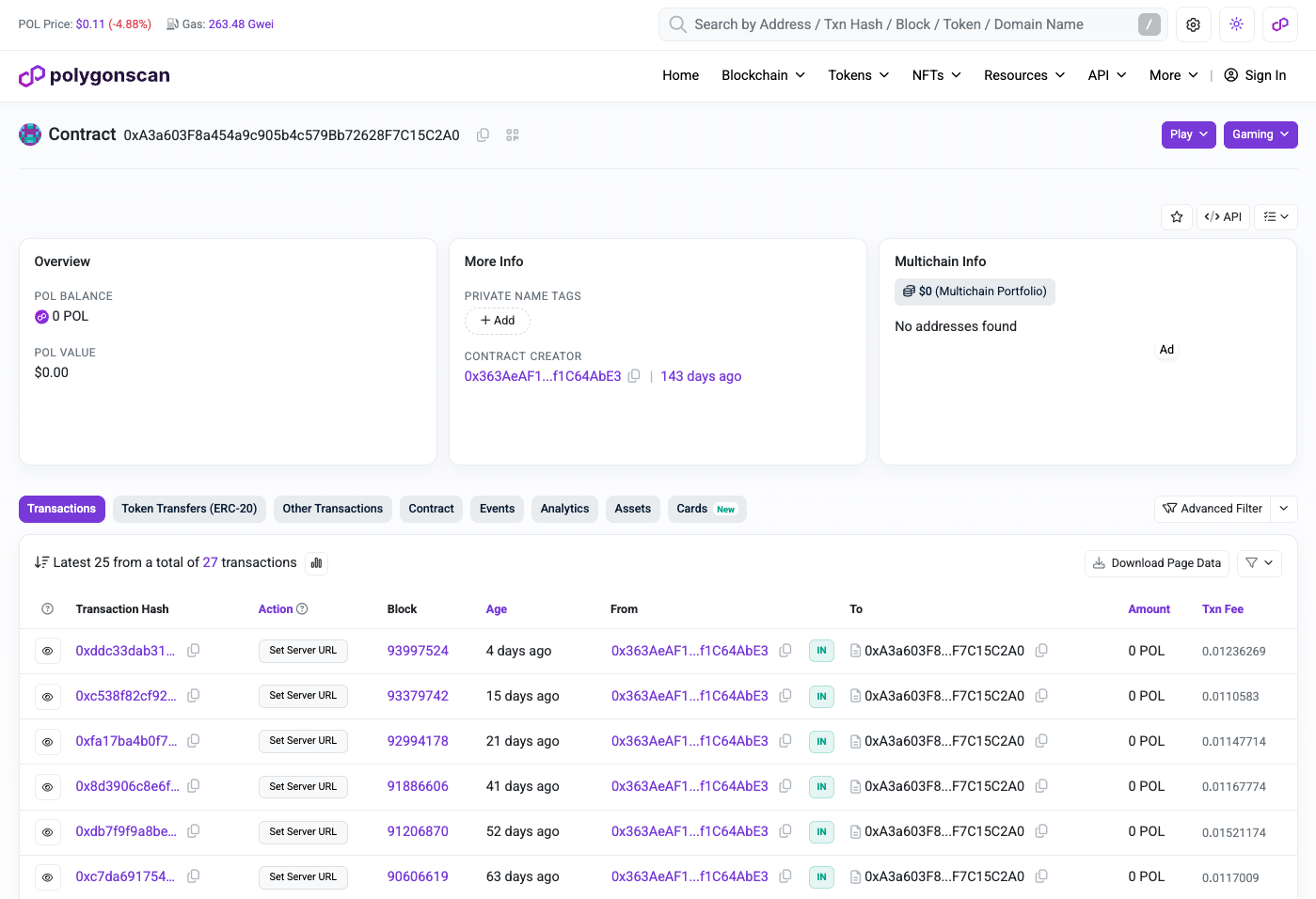Show QR code for contract address
This screenshot has width=1316, height=899.
[513, 135]
